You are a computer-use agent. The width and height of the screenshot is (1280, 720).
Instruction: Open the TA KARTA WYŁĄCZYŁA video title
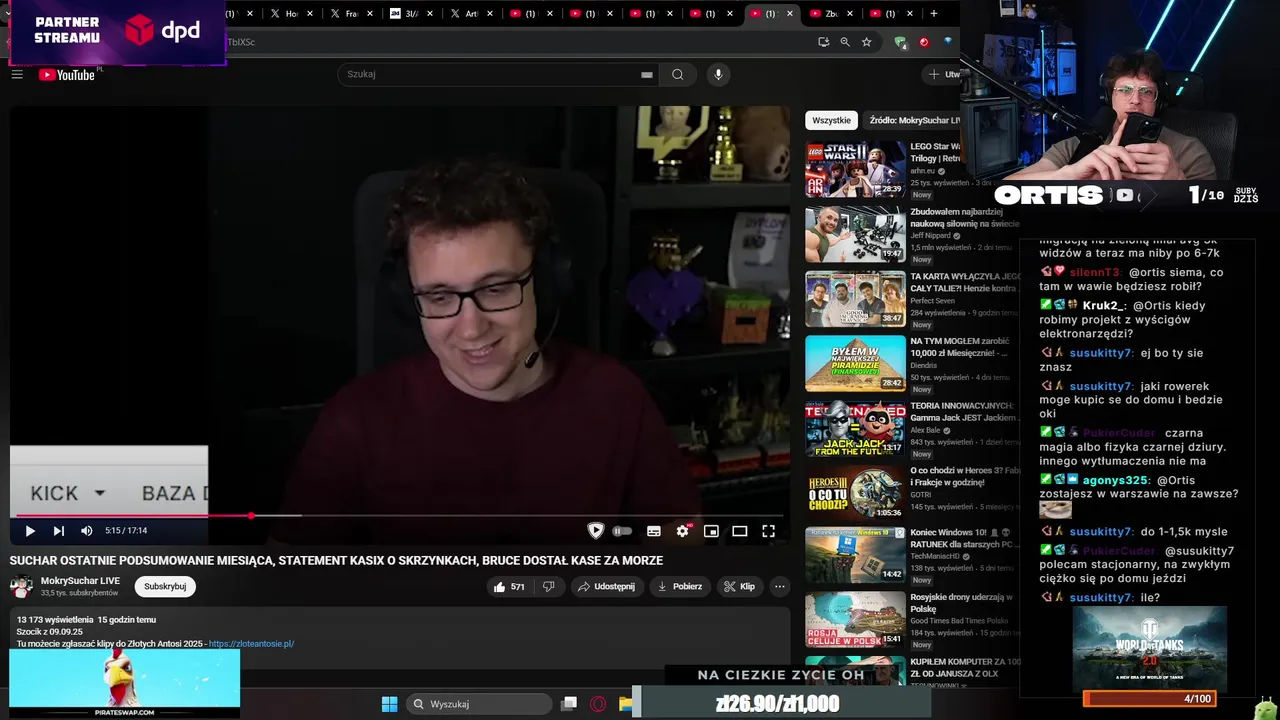tap(965, 282)
